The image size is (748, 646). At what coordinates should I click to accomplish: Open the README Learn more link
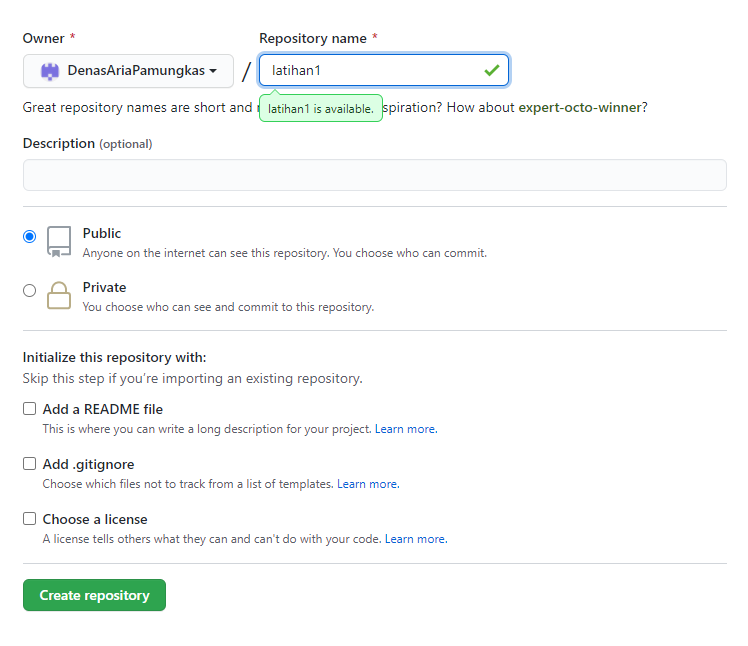[x=406, y=429]
